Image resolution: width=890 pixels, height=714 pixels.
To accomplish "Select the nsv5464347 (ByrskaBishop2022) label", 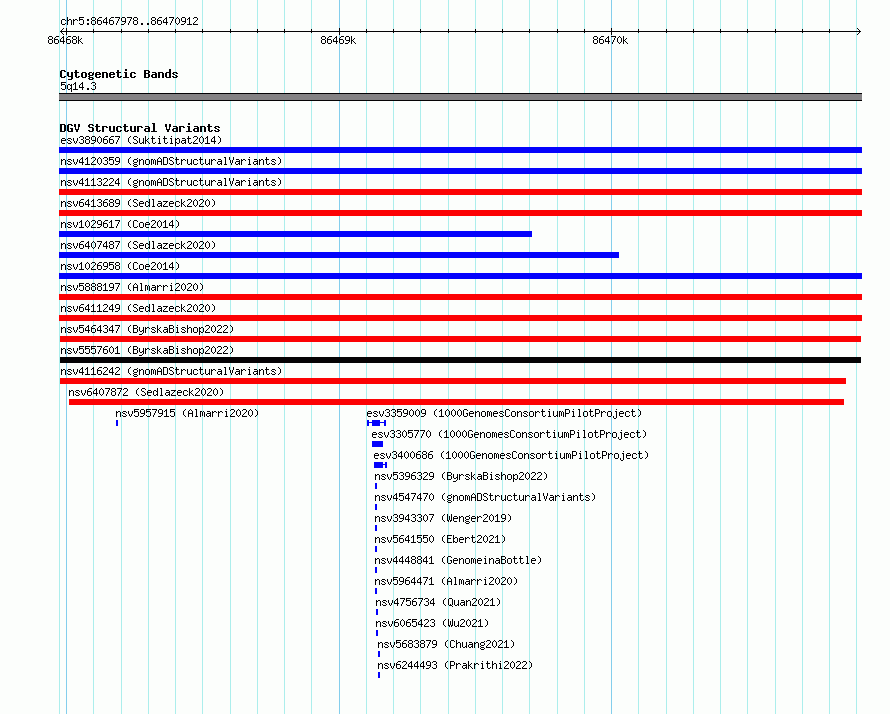I will (x=147, y=329).
